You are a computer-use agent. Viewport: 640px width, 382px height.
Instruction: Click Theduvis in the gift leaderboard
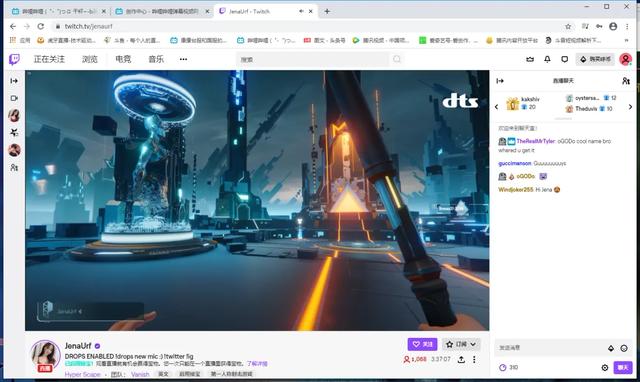(x=586, y=109)
